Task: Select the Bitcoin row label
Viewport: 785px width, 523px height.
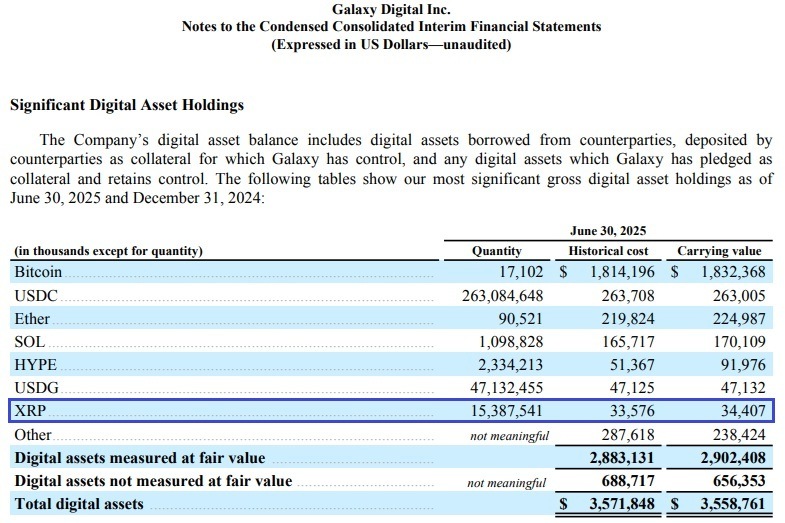Action: [38, 272]
